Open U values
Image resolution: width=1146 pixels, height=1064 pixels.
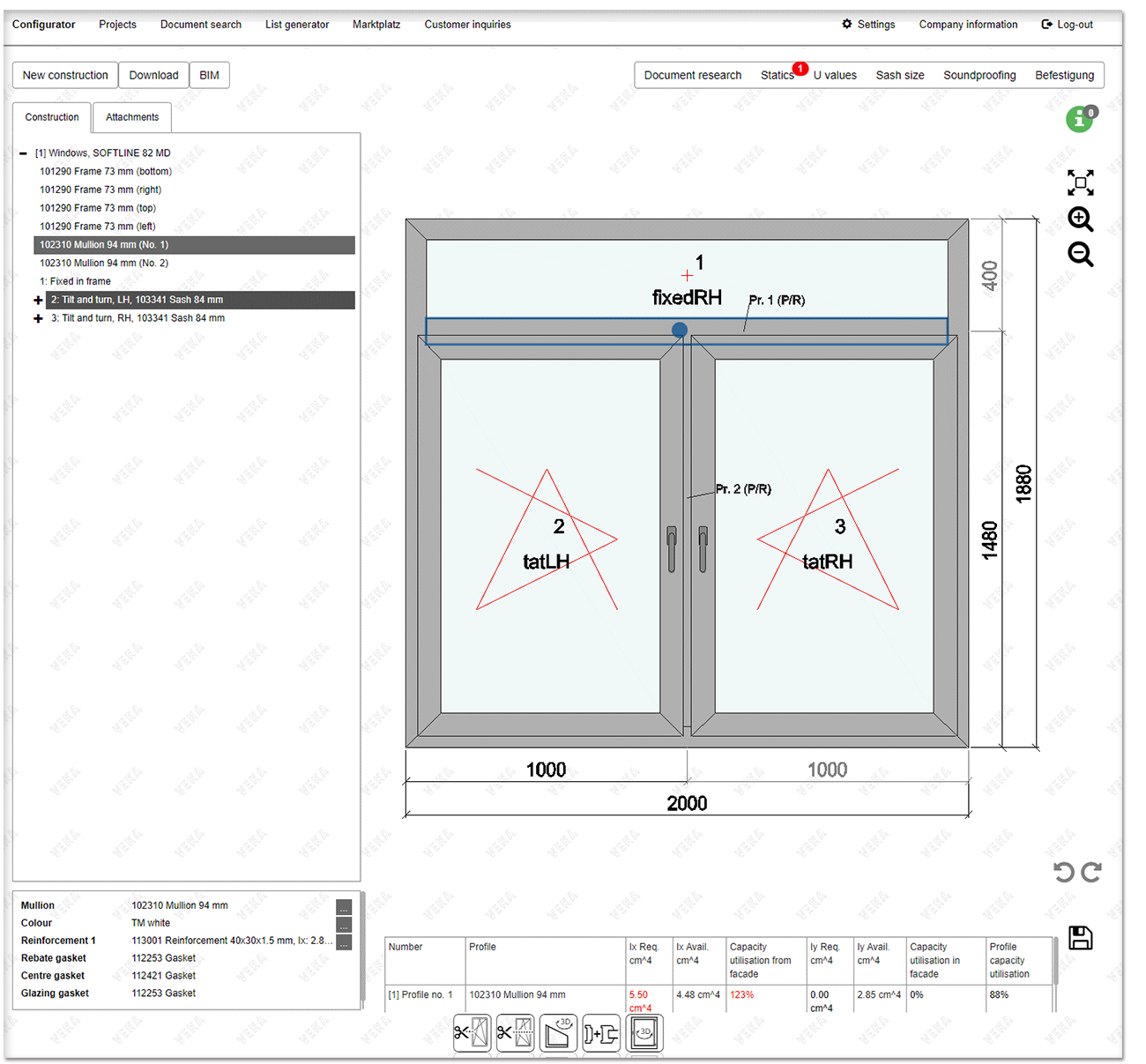coord(835,76)
